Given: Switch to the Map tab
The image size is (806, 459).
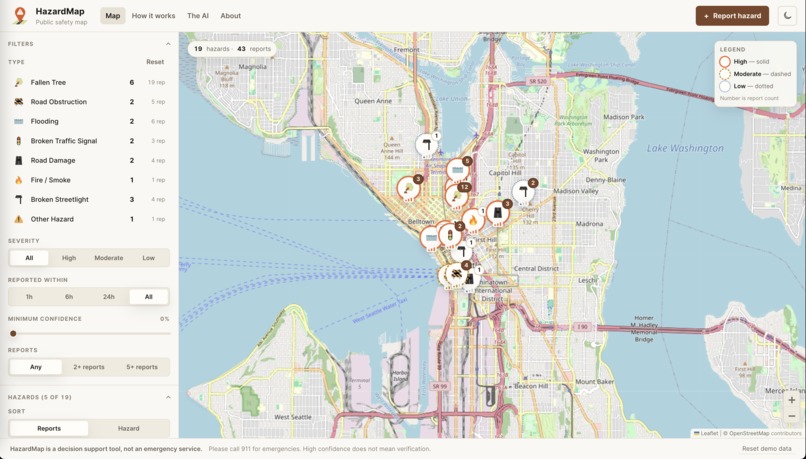Looking at the screenshot, I should coord(113,16).
